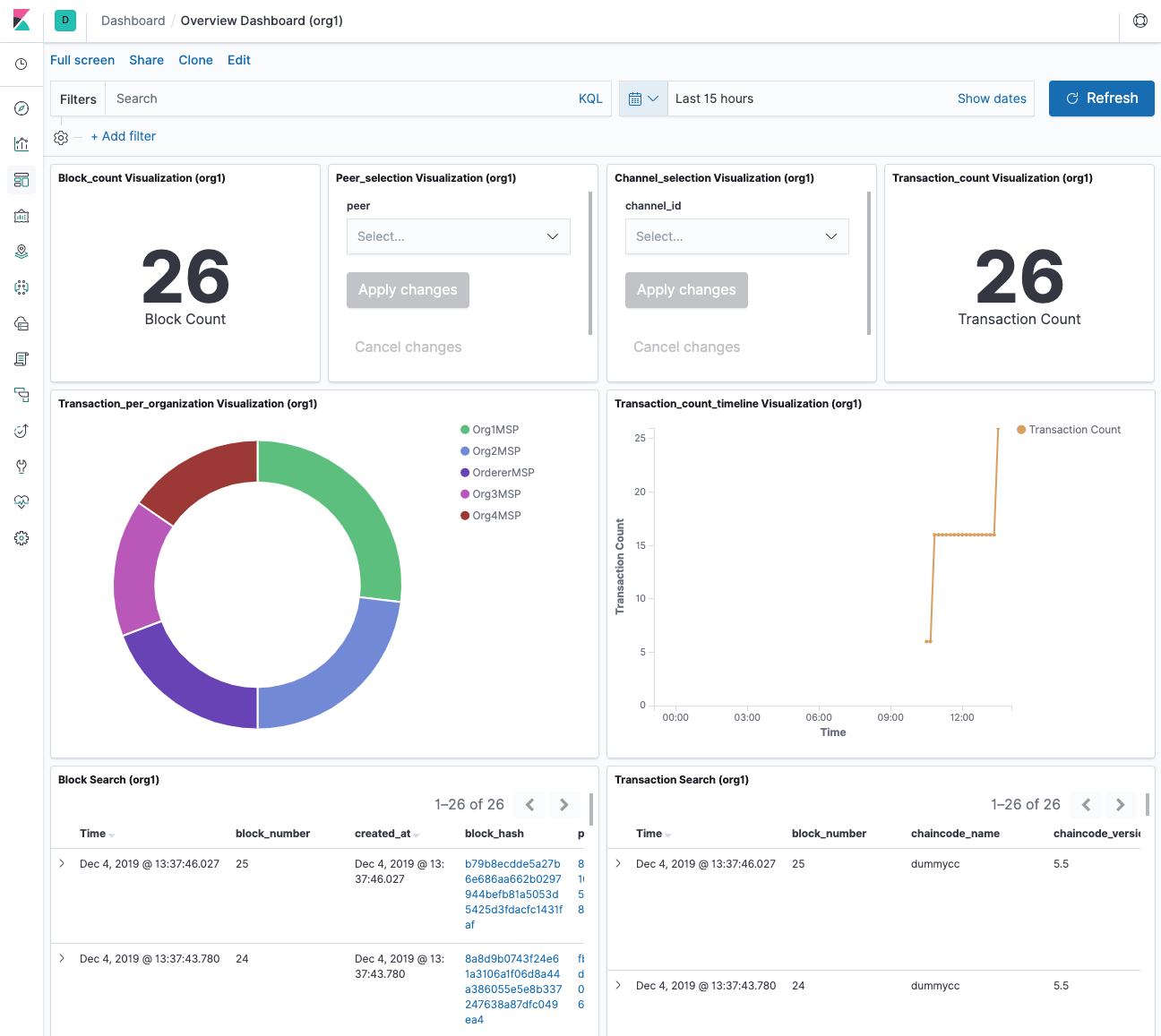This screenshot has width=1161, height=1036.
Task: Click Clone menu item
Action: click(195, 60)
